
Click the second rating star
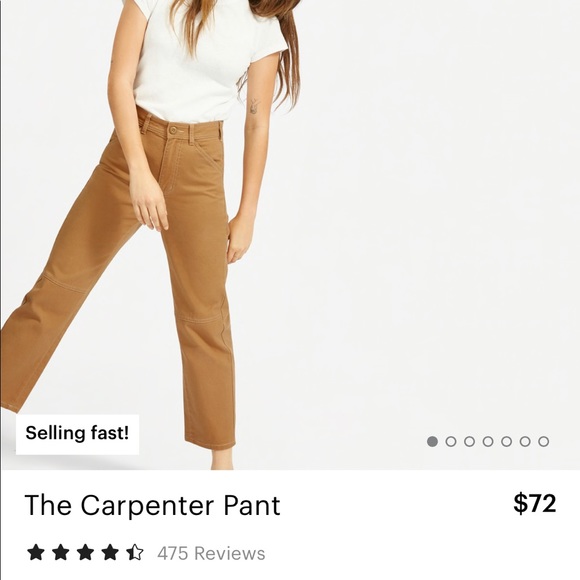[61, 552]
